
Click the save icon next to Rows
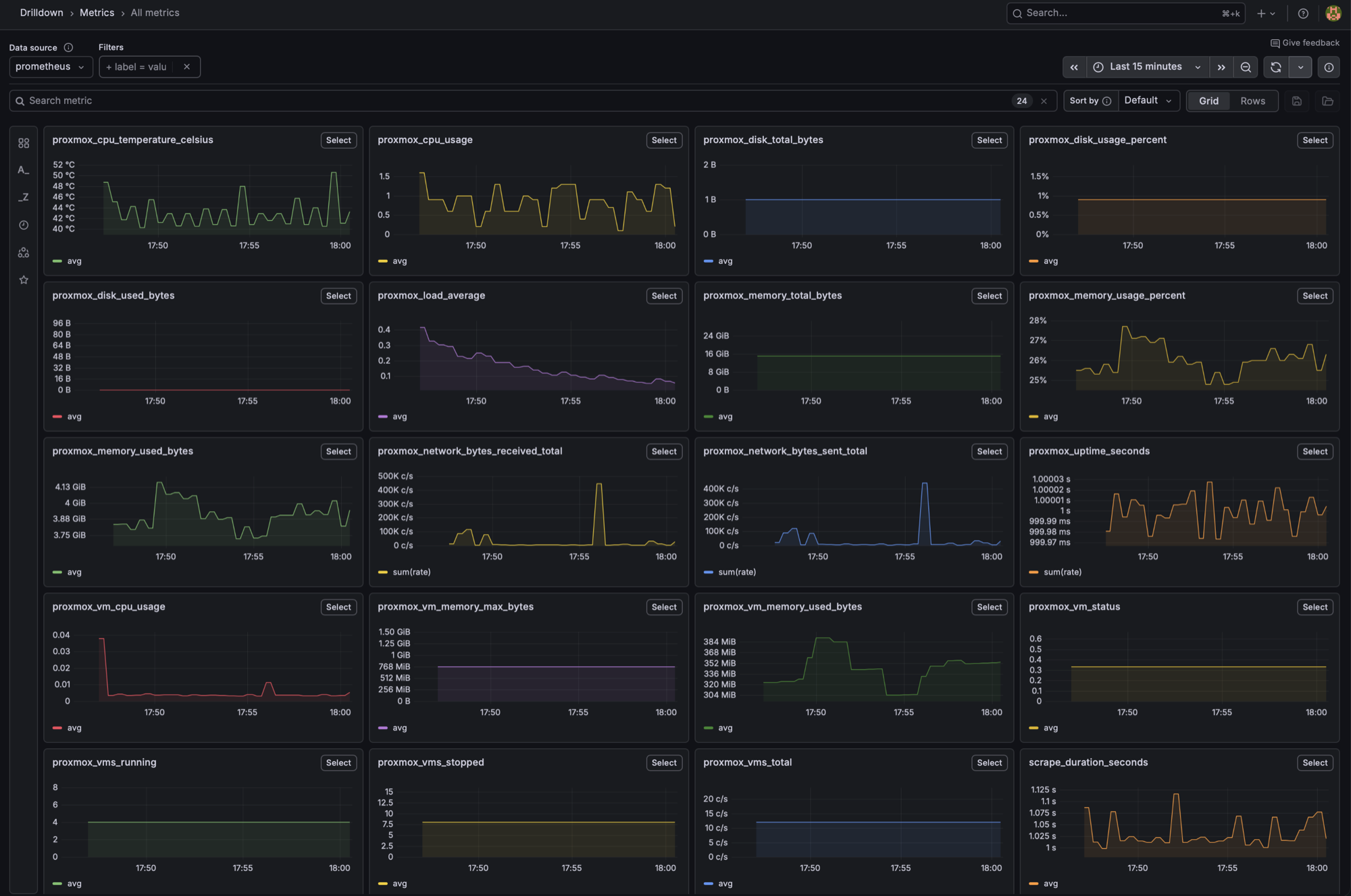tap(1296, 101)
